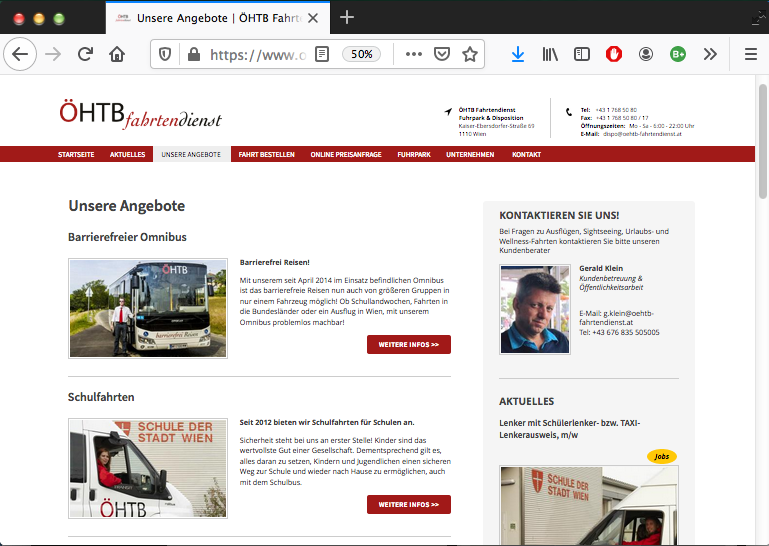Click the yellow Jobs badge

(662, 456)
